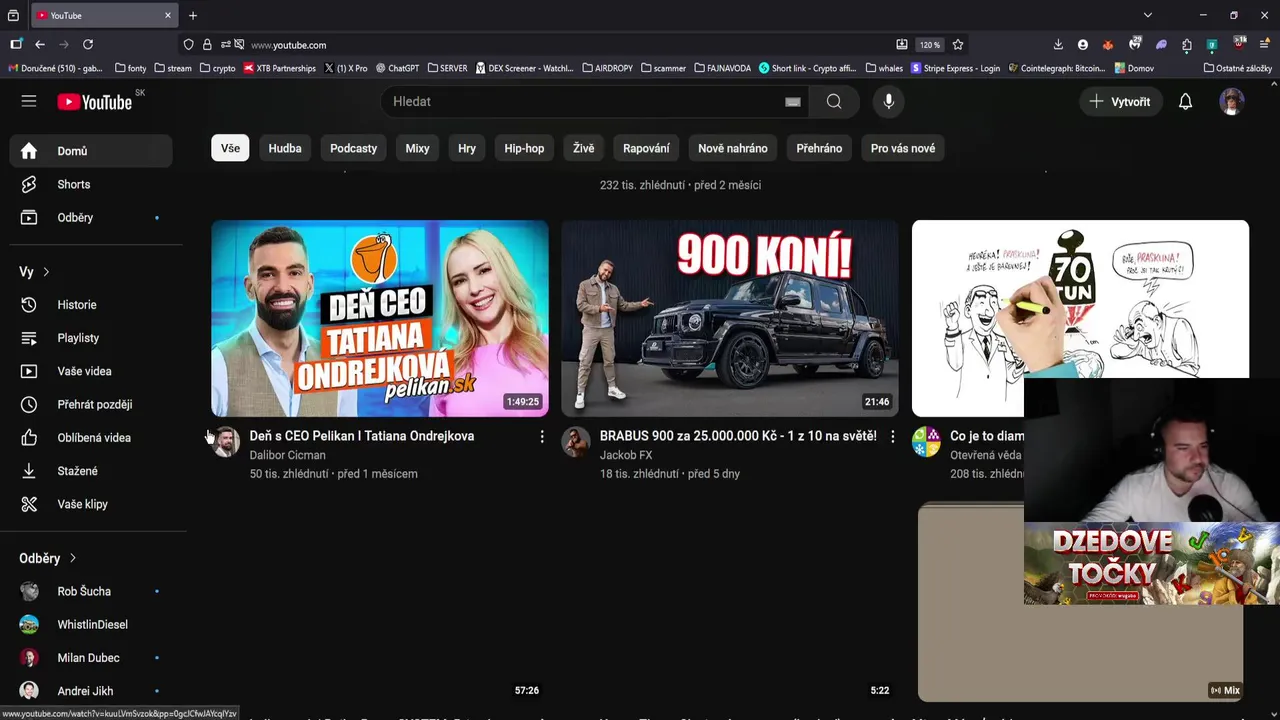
Task: Reload the page with refresh icon
Action: coord(88,45)
